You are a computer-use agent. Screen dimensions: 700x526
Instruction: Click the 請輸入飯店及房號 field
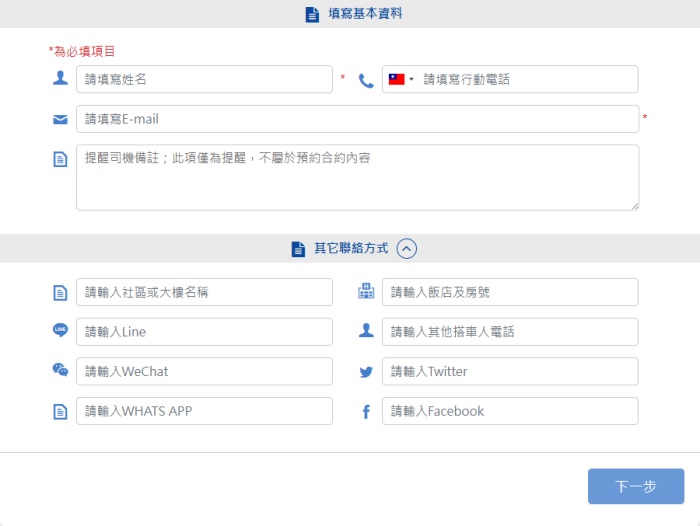pos(510,292)
